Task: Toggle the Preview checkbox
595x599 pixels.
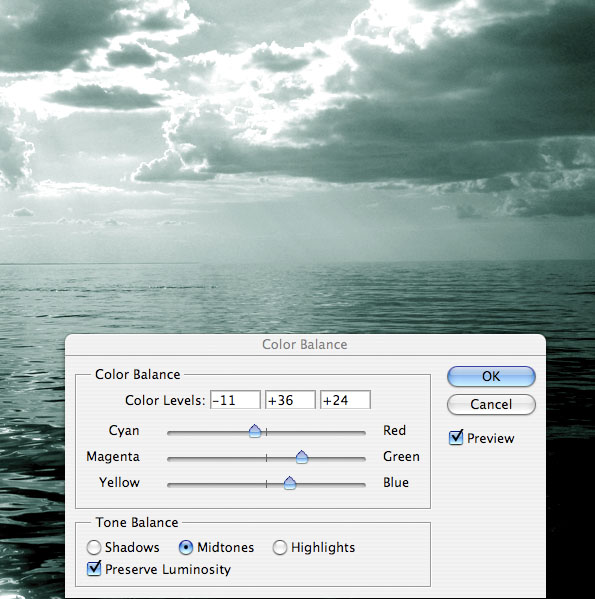Action: click(x=456, y=438)
